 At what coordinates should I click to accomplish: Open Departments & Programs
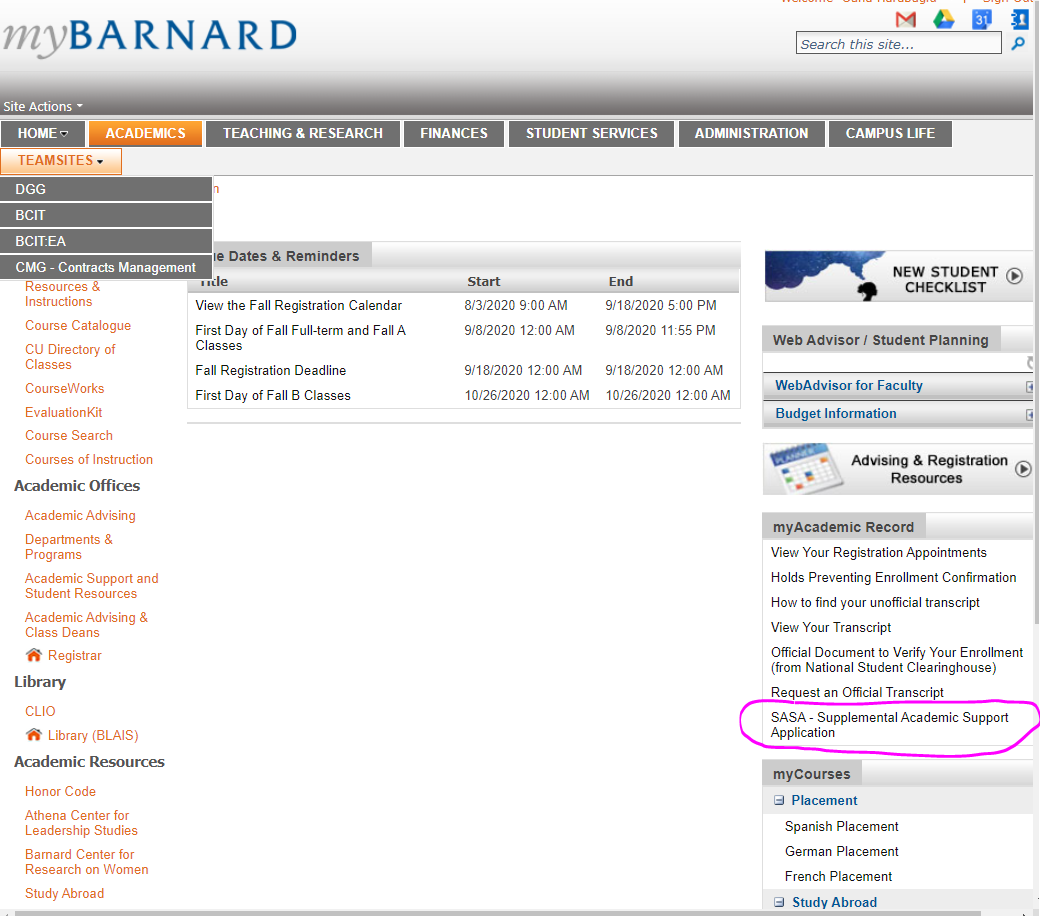[x=69, y=547]
